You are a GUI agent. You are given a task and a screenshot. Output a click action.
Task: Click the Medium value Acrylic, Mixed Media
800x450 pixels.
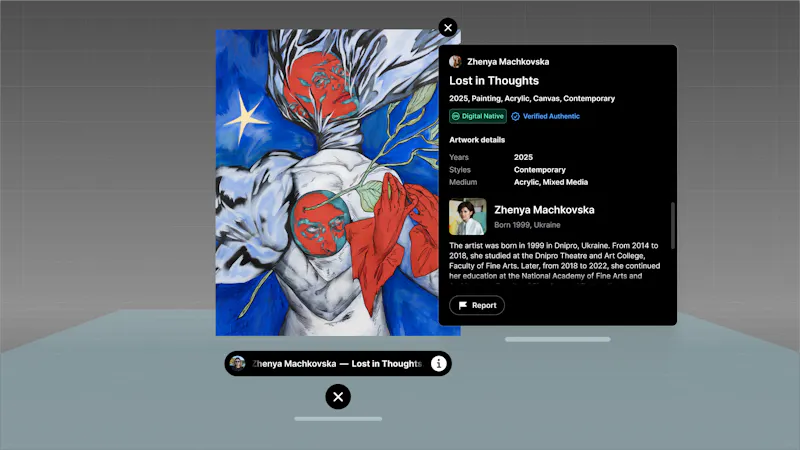[x=551, y=182]
